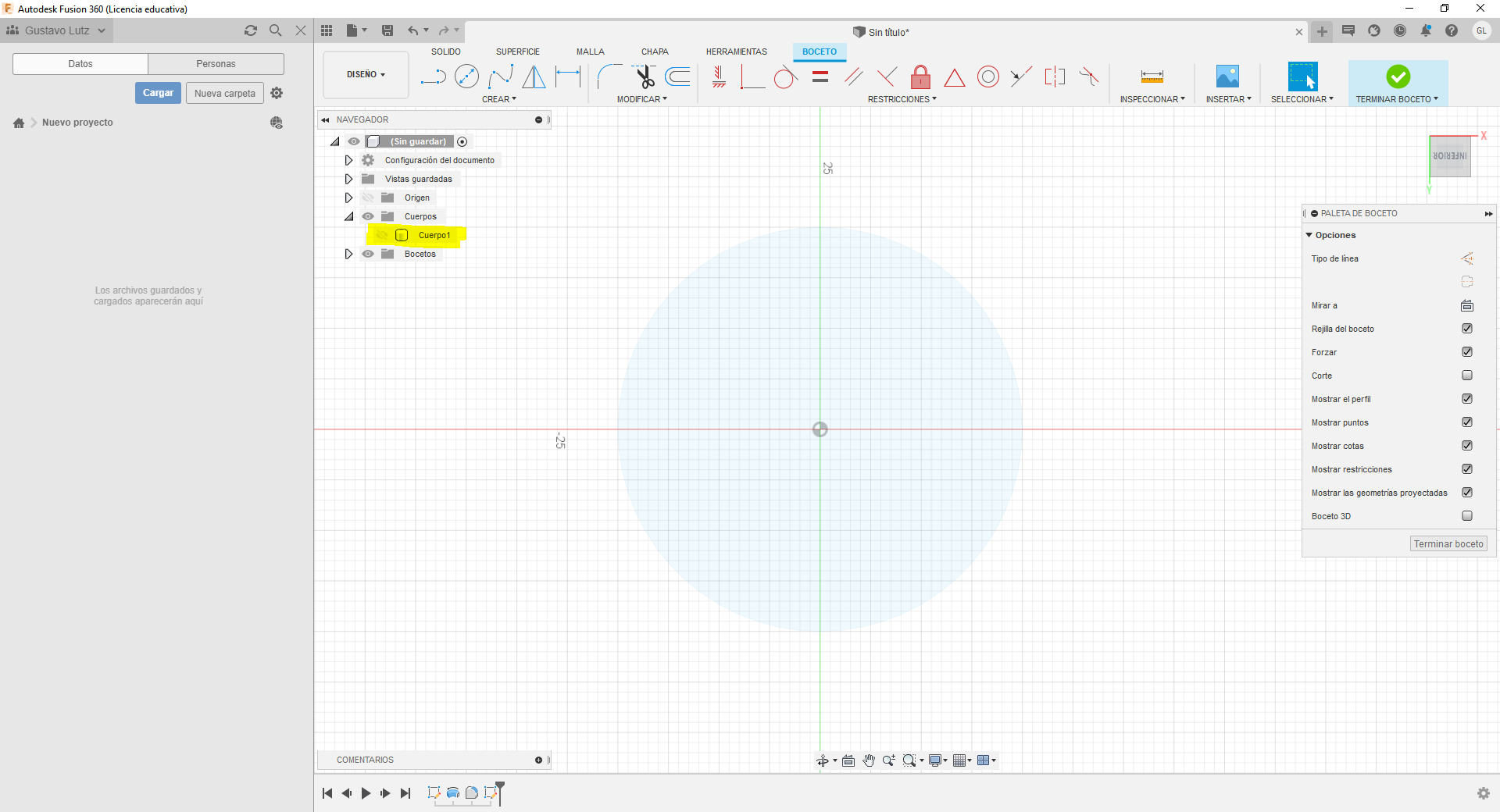1500x812 pixels.
Task: Apply the Midpoint triangle constraint
Action: click(x=954, y=77)
